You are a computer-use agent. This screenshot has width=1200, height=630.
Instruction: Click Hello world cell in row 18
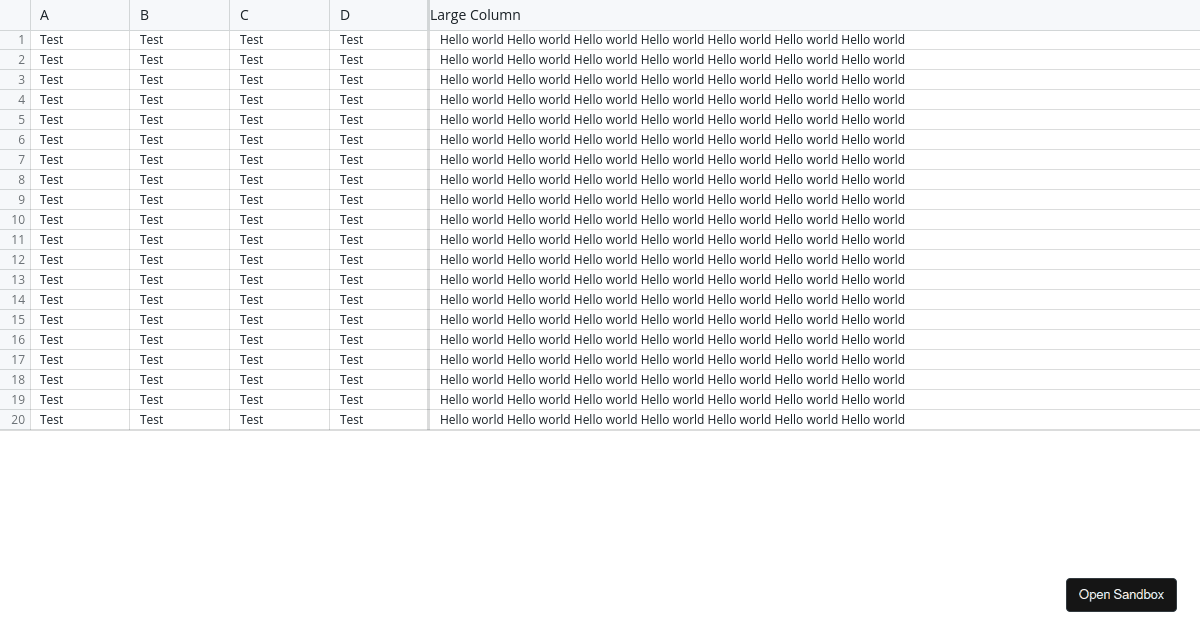(672, 380)
